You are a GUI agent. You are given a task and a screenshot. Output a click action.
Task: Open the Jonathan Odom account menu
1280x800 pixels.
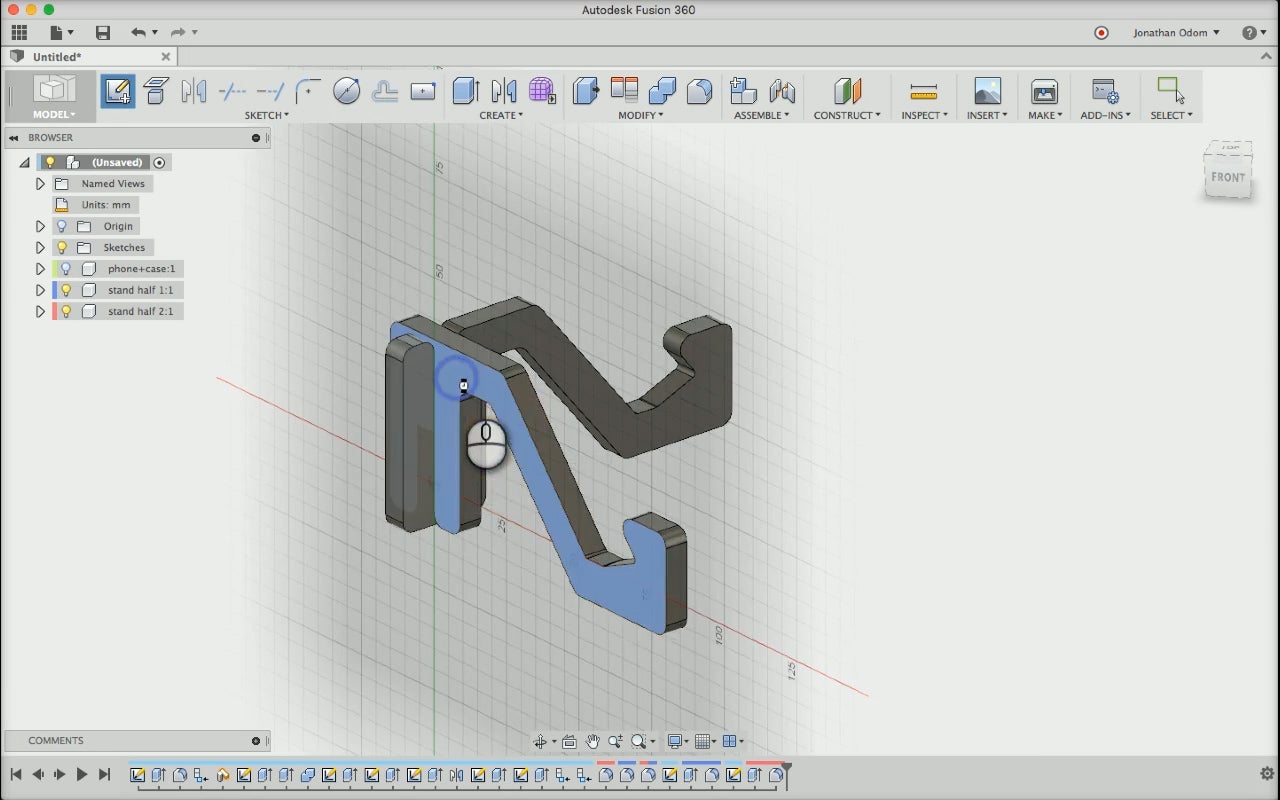coord(1176,33)
